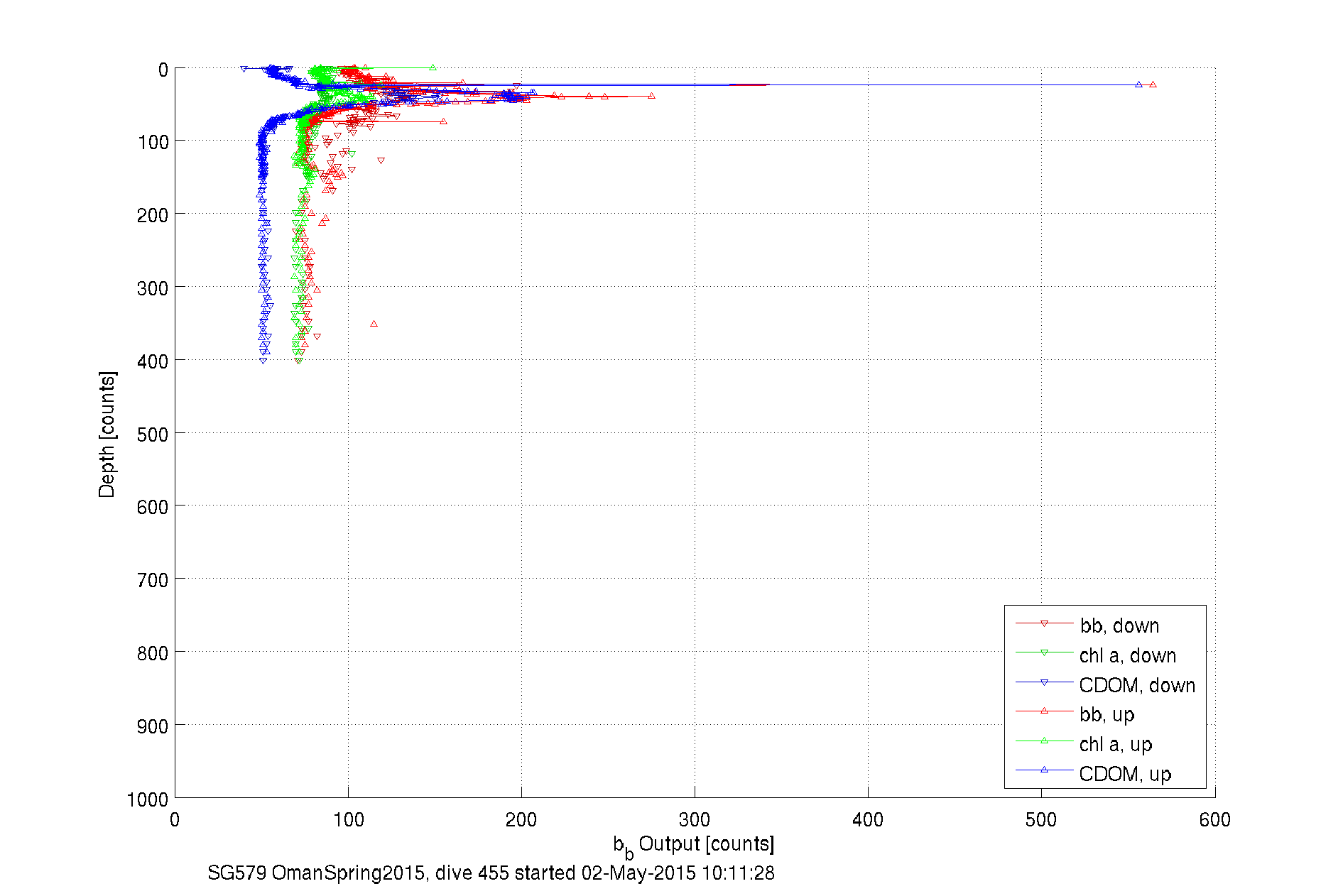Click the x-axis tick label 200
This screenshot has height=896, width=1343.
click(x=521, y=820)
